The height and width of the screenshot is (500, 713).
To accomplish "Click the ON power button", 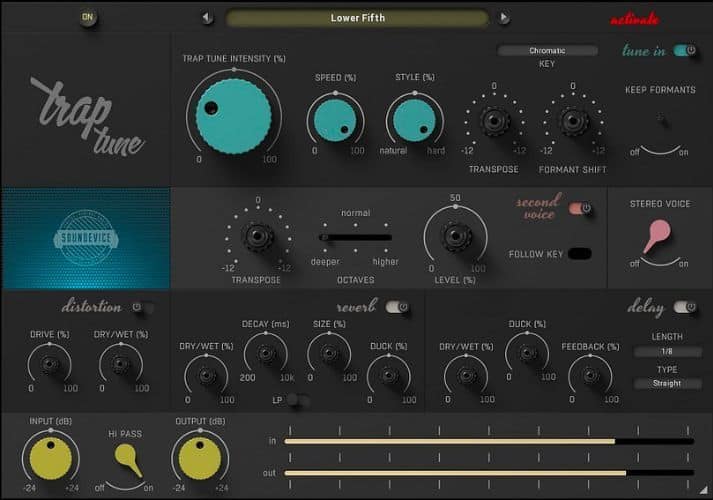I will [88, 17].
